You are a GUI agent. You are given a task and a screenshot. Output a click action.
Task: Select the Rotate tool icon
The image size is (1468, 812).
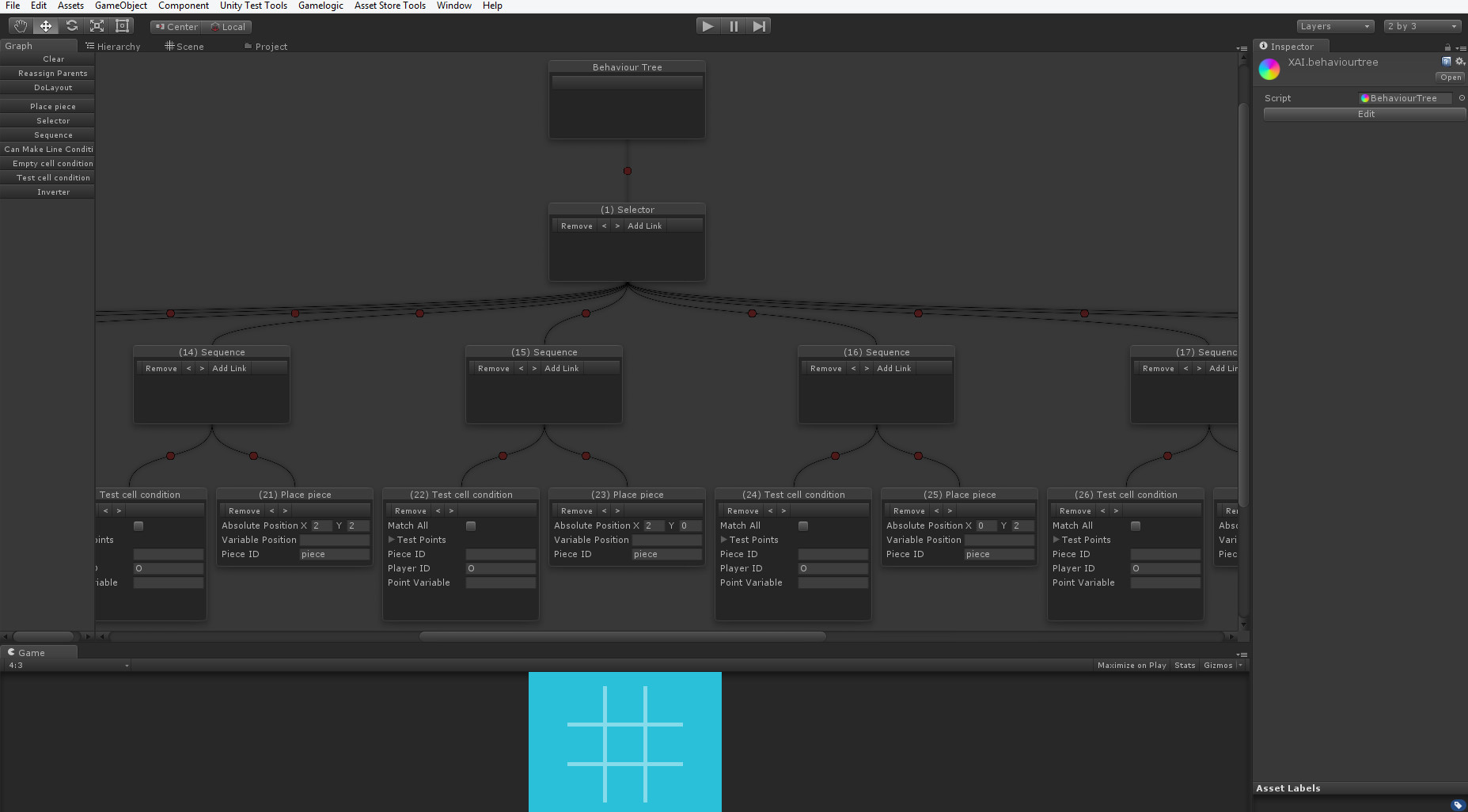pos(71,26)
